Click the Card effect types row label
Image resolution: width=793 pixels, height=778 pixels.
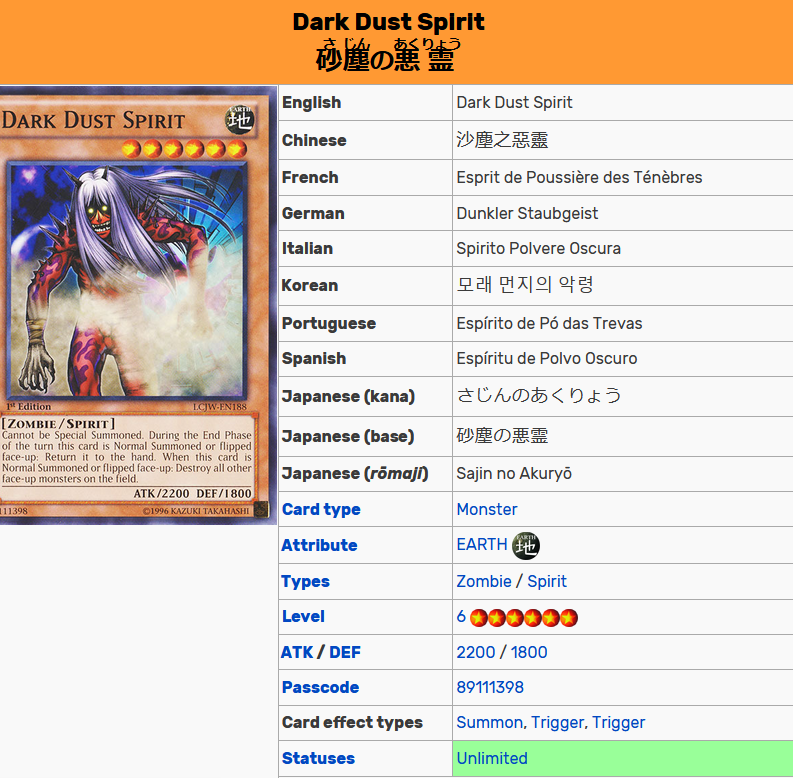(352, 723)
